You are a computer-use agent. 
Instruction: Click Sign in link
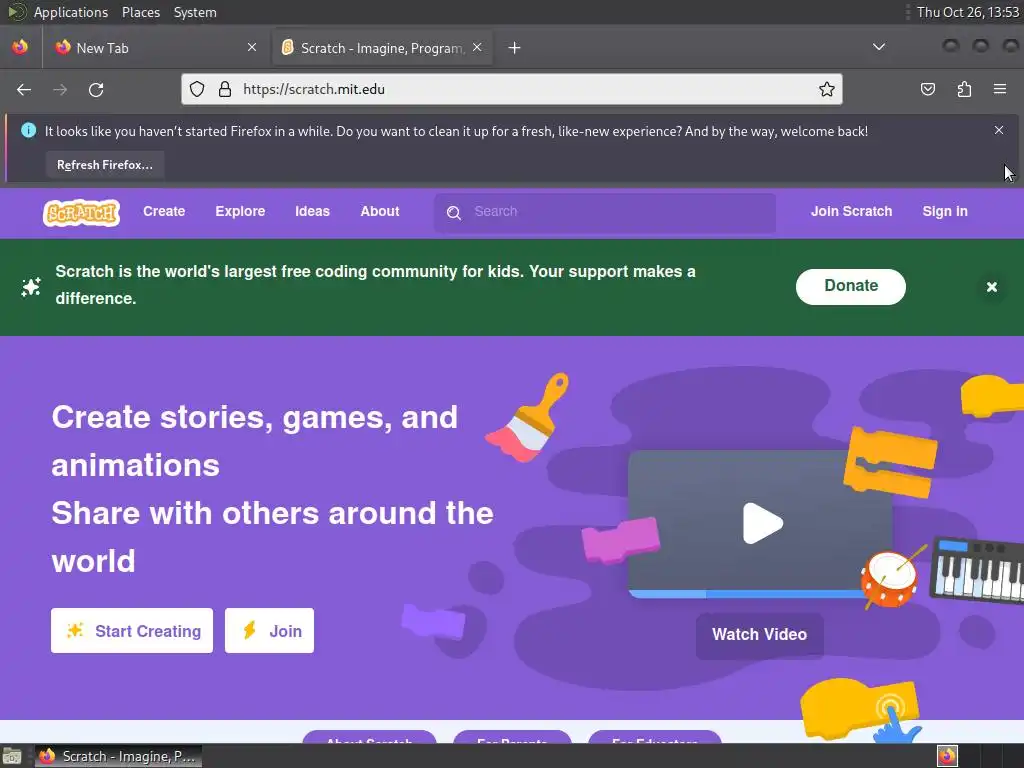coord(945,212)
